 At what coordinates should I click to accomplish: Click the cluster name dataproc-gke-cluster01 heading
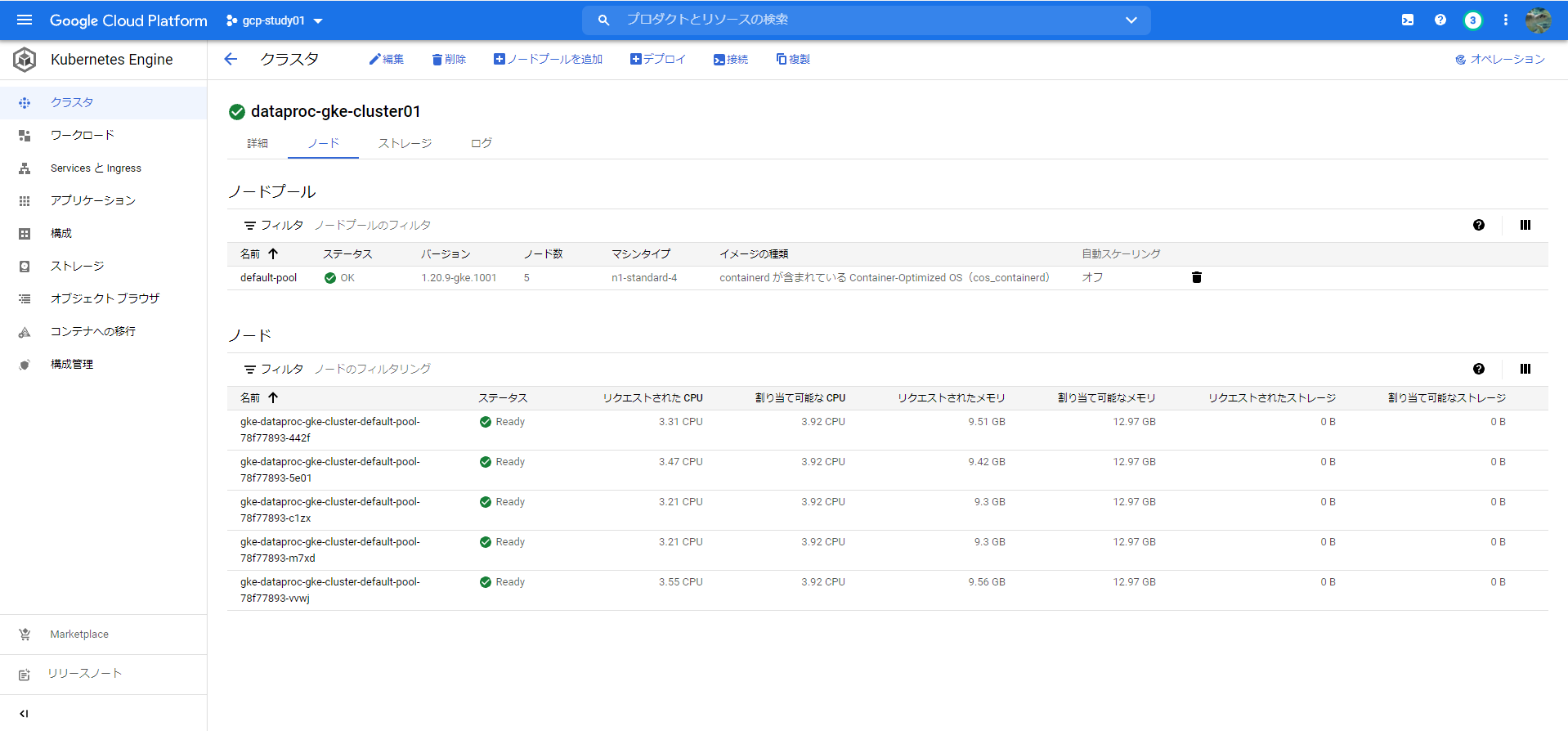335,111
